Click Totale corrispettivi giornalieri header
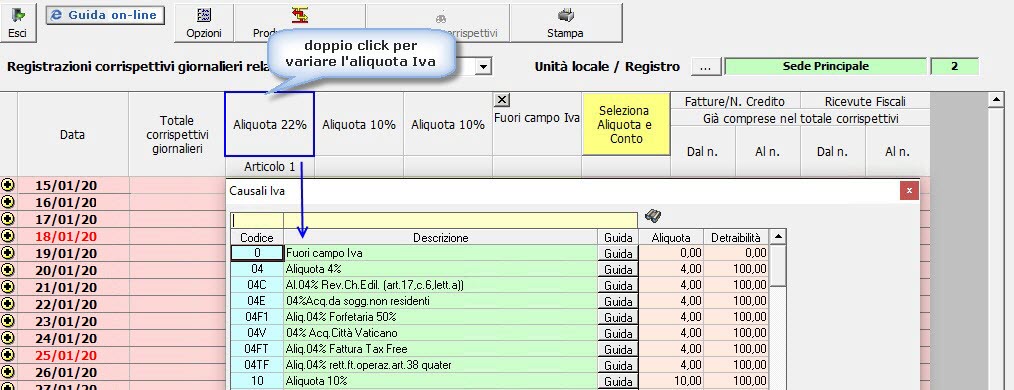Viewport: 1014px width, 390px height. [x=177, y=135]
